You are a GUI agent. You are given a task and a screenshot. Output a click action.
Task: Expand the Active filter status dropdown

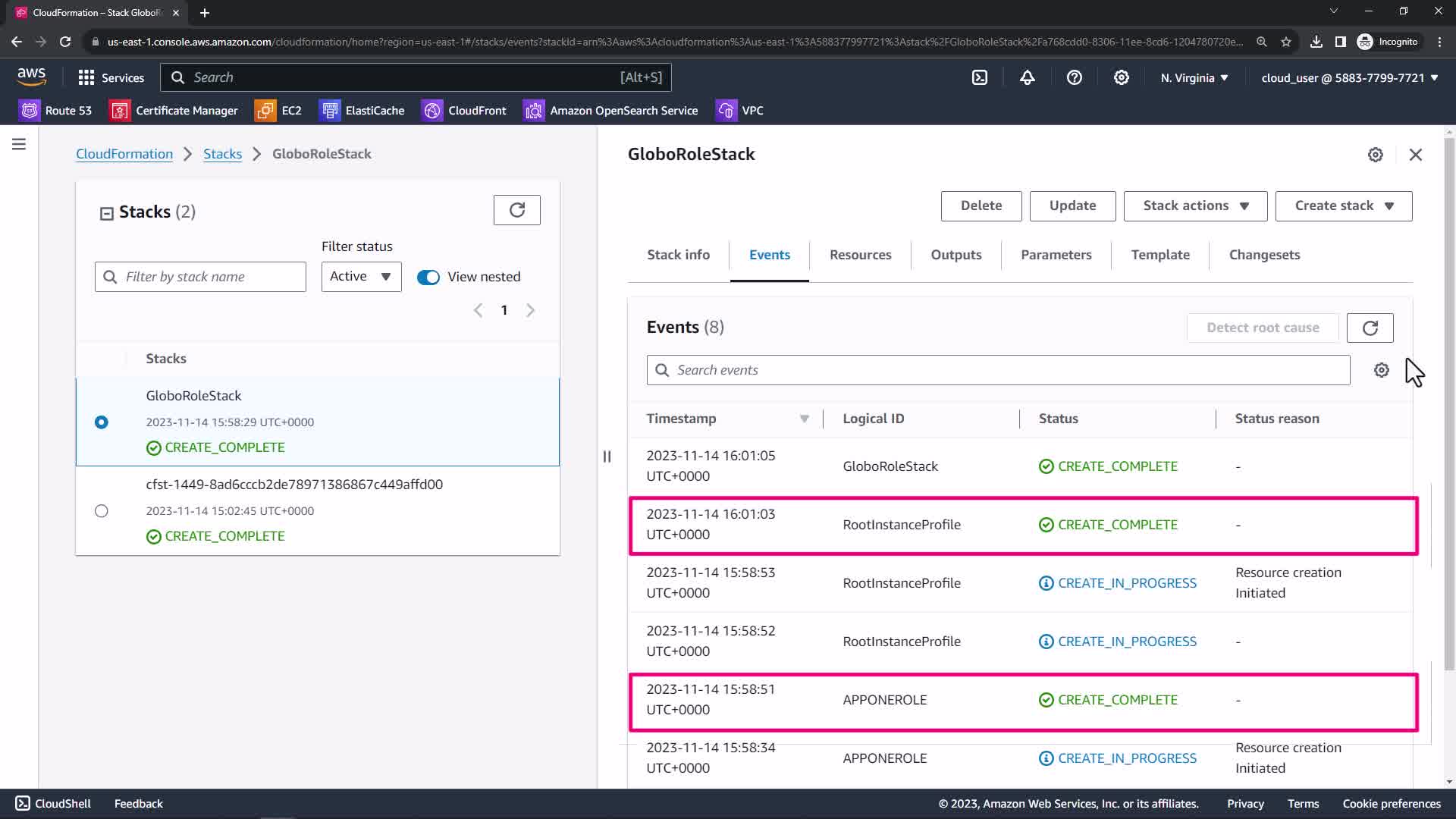[361, 277]
